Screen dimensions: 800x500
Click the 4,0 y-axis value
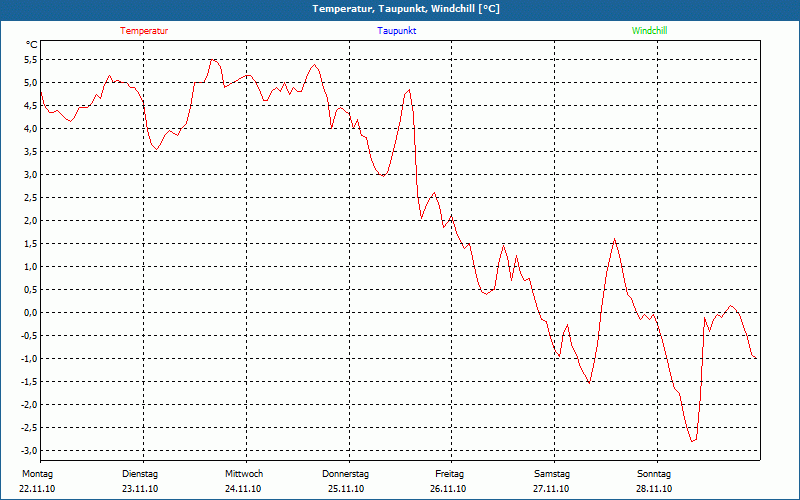(x=31, y=129)
